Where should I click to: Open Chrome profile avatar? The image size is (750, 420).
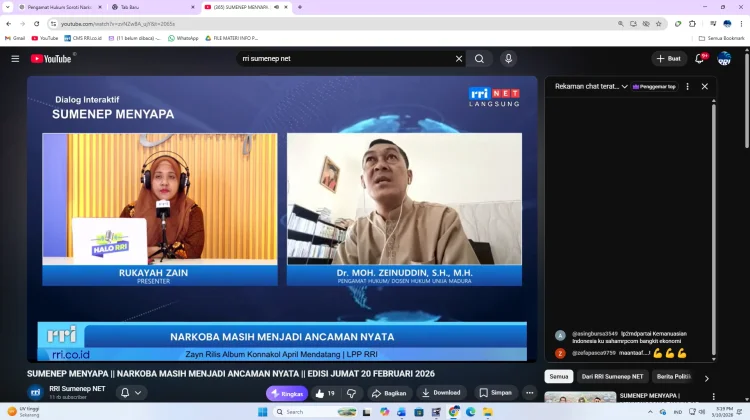[x=728, y=23]
